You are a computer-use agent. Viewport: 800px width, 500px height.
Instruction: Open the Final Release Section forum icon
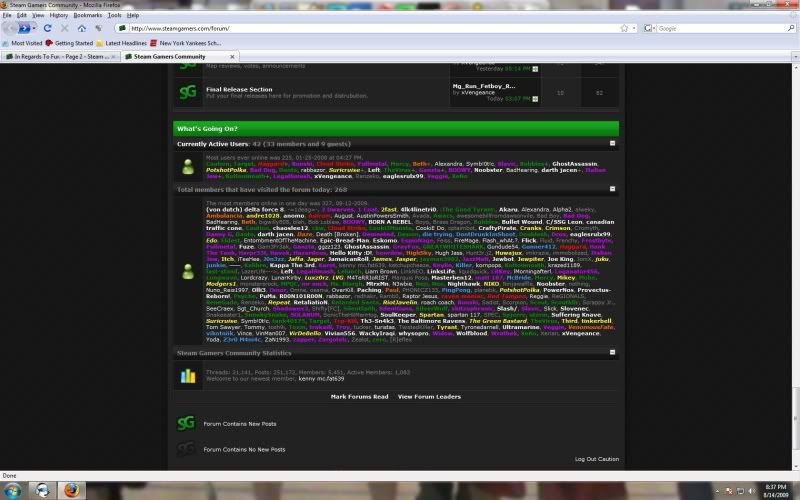click(187, 92)
